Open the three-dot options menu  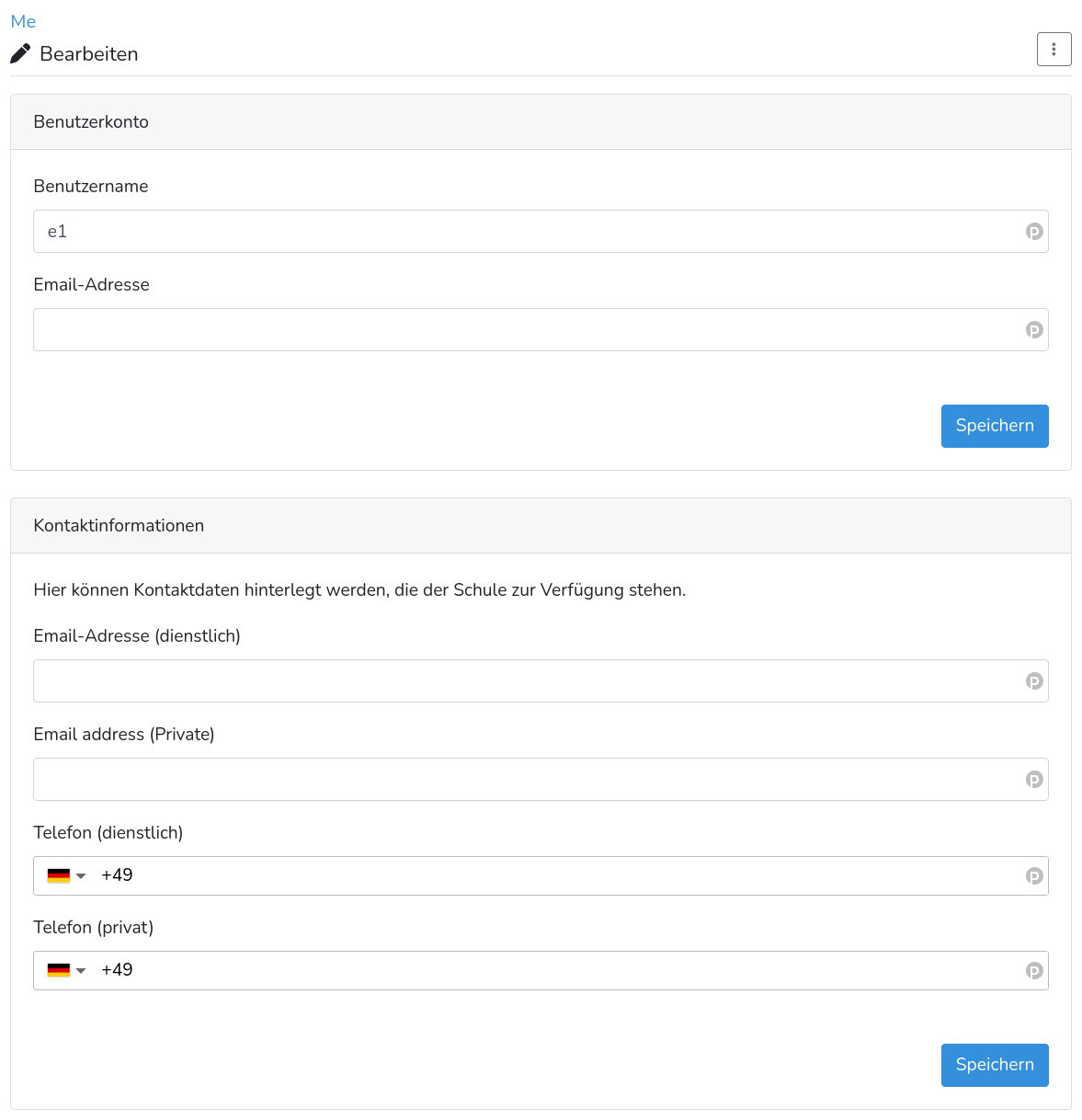pyautogui.click(x=1054, y=50)
